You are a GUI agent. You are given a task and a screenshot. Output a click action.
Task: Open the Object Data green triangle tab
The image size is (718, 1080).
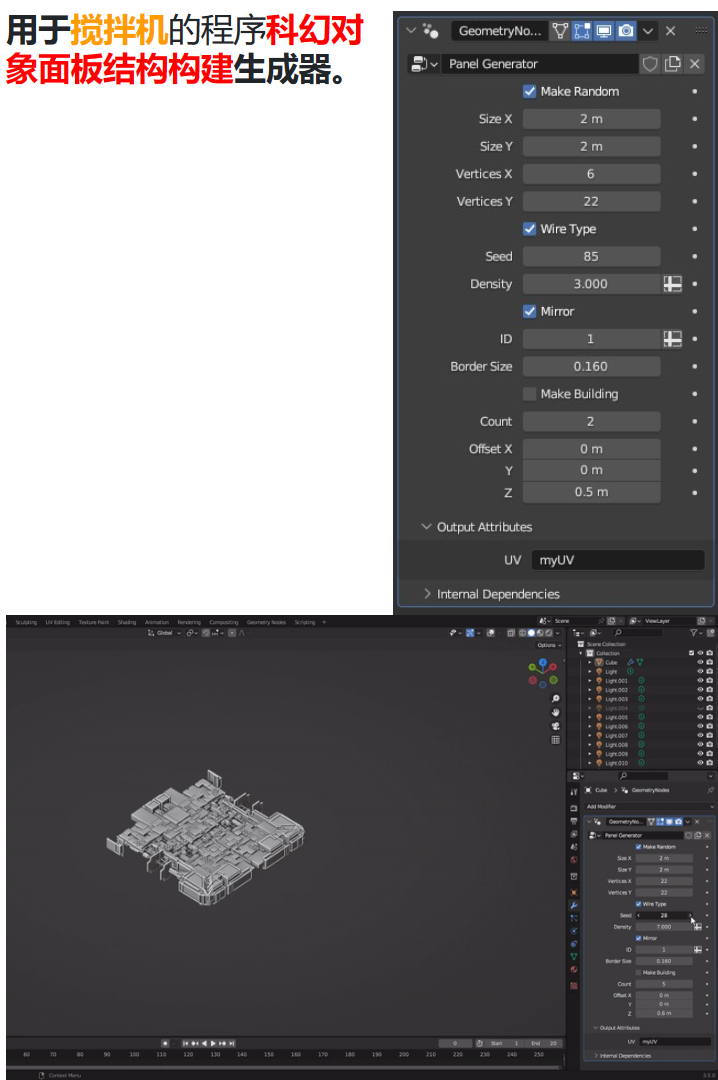573,957
